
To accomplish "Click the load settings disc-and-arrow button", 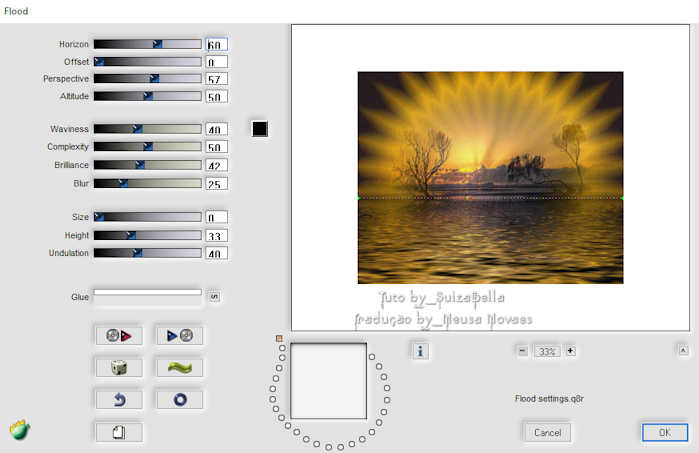I will [x=119, y=335].
